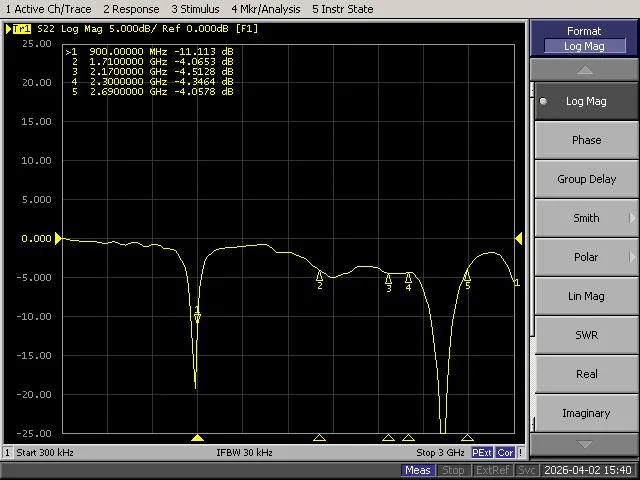Click the 0.000 reference scale value
640x480 pixels.
pyautogui.click(x=36, y=238)
